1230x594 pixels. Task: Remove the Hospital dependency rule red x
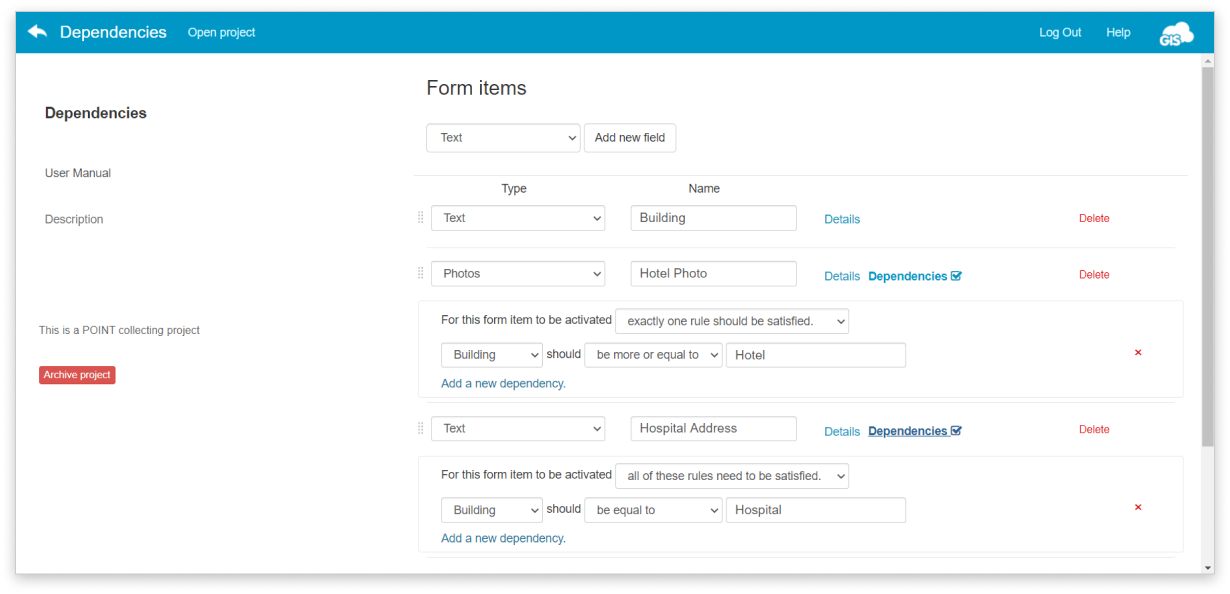[x=1138, y=508]
